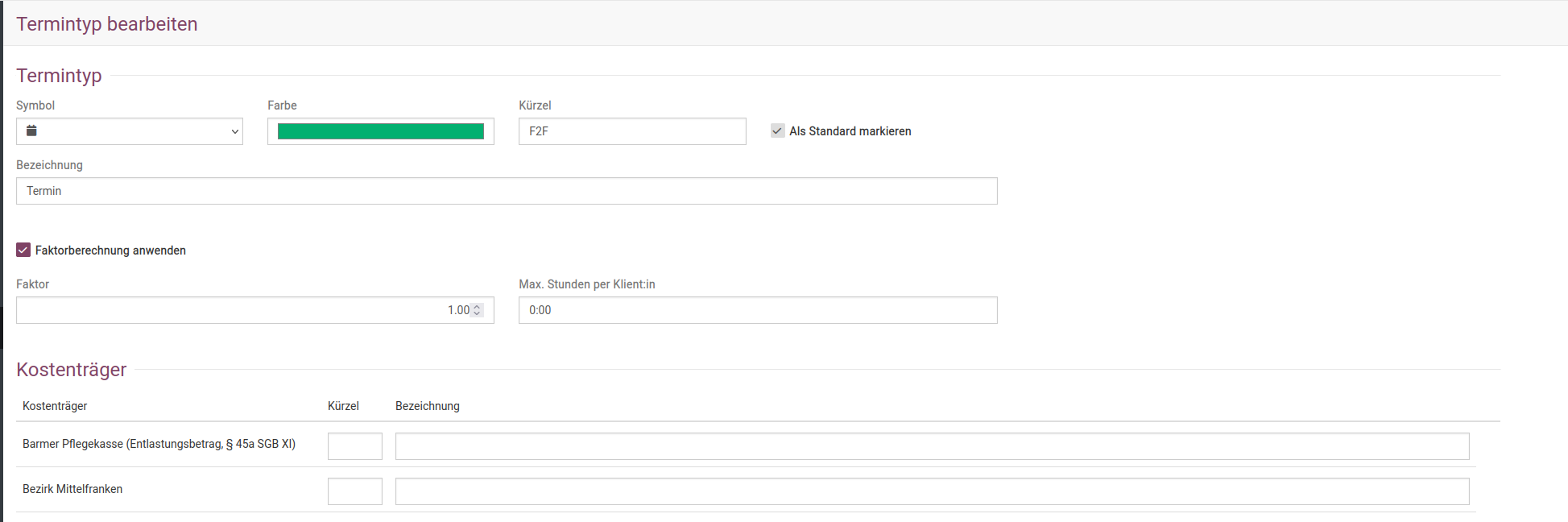Select the Barmer Pflegekasse row name

click(x=159, y=444)
